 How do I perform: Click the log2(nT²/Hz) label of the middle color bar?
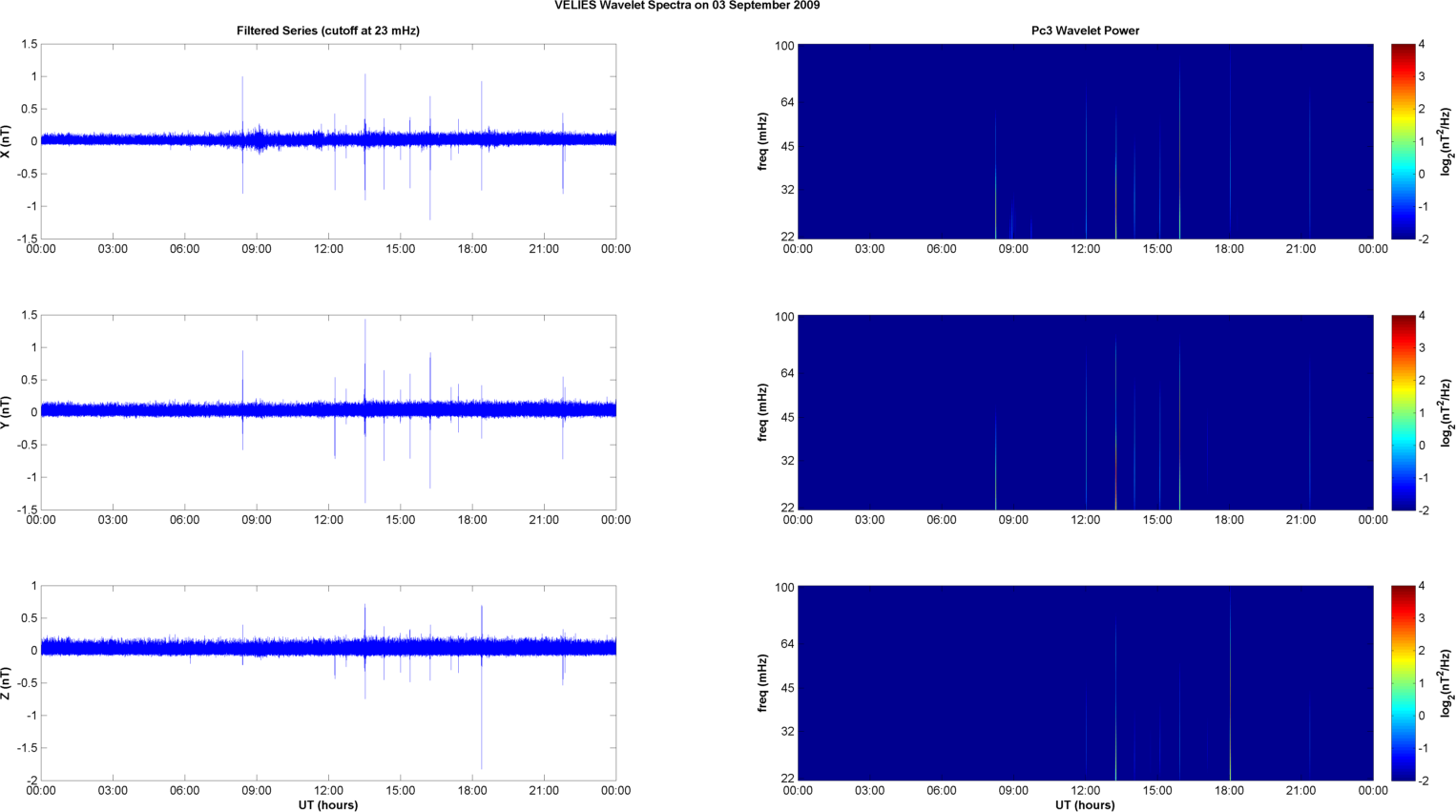point(1446,412)
